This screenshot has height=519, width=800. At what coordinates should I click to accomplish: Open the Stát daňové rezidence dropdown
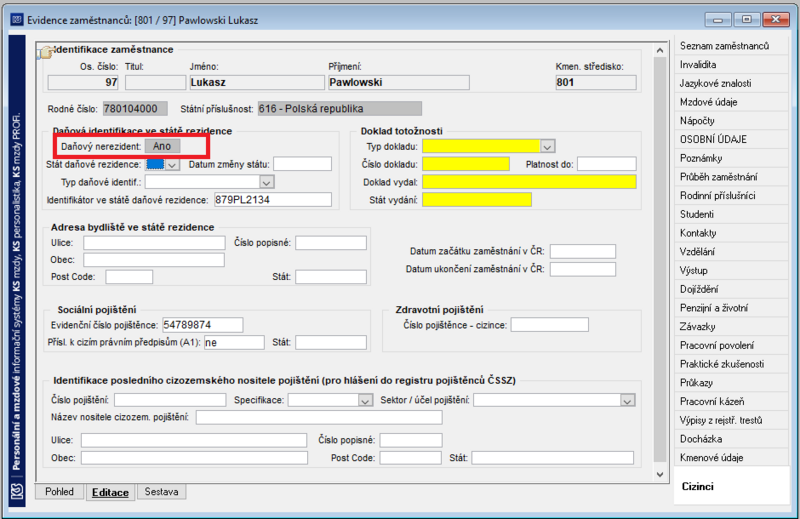click(x=172, y=165)
